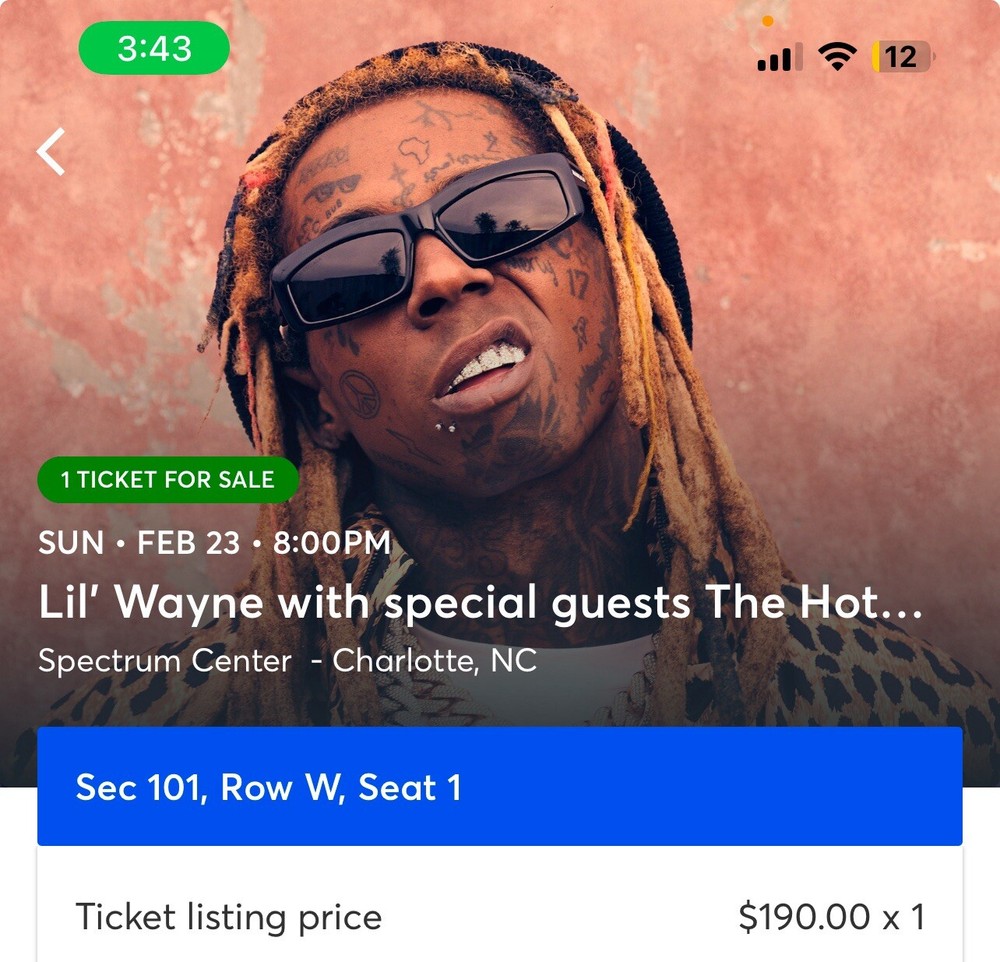Select the Charlotte, NC location text
The image size is (1000, 962).
click(x=442, y=661)
